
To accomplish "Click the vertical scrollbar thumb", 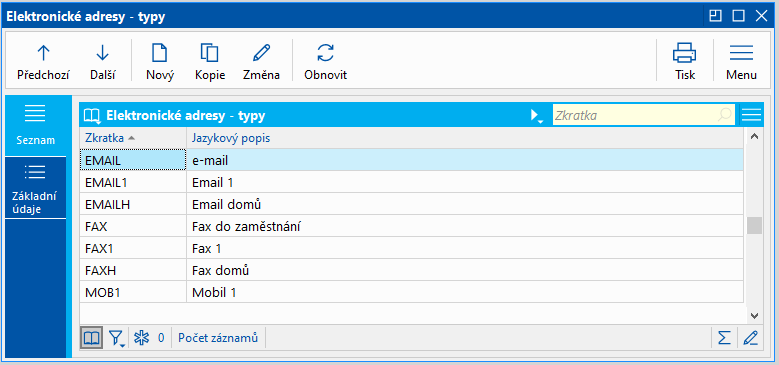I will [754, 225].
